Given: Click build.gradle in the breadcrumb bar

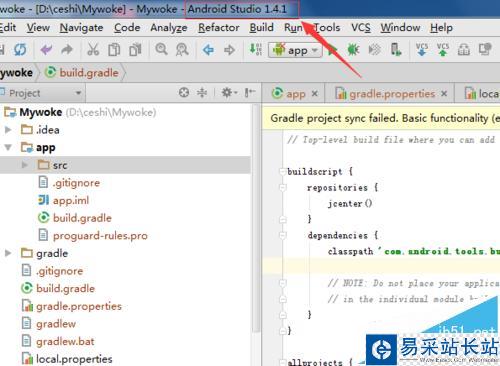Looking at the screenshot, I should (82, 73).
